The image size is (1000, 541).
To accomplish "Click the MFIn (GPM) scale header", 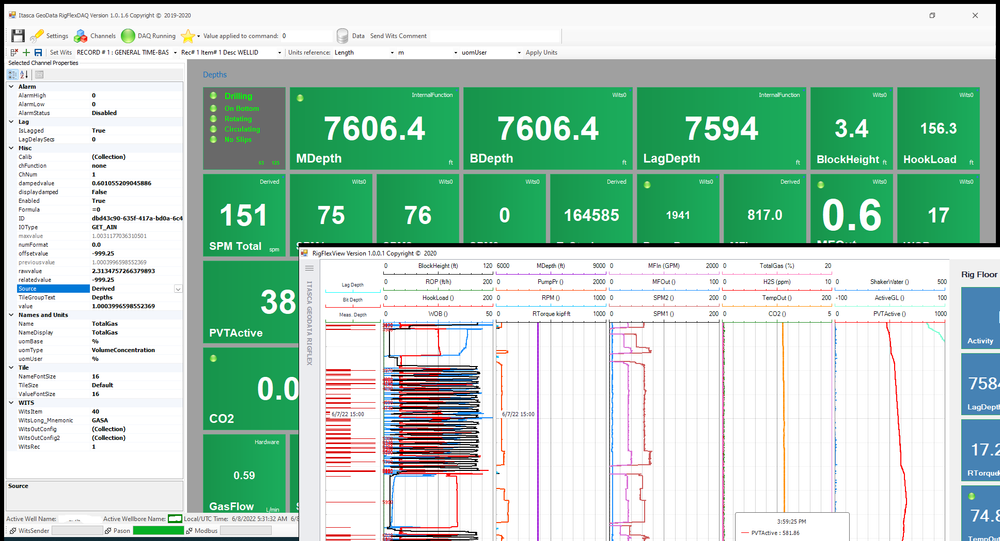I will pyautogui.click(x=664, y=265).
